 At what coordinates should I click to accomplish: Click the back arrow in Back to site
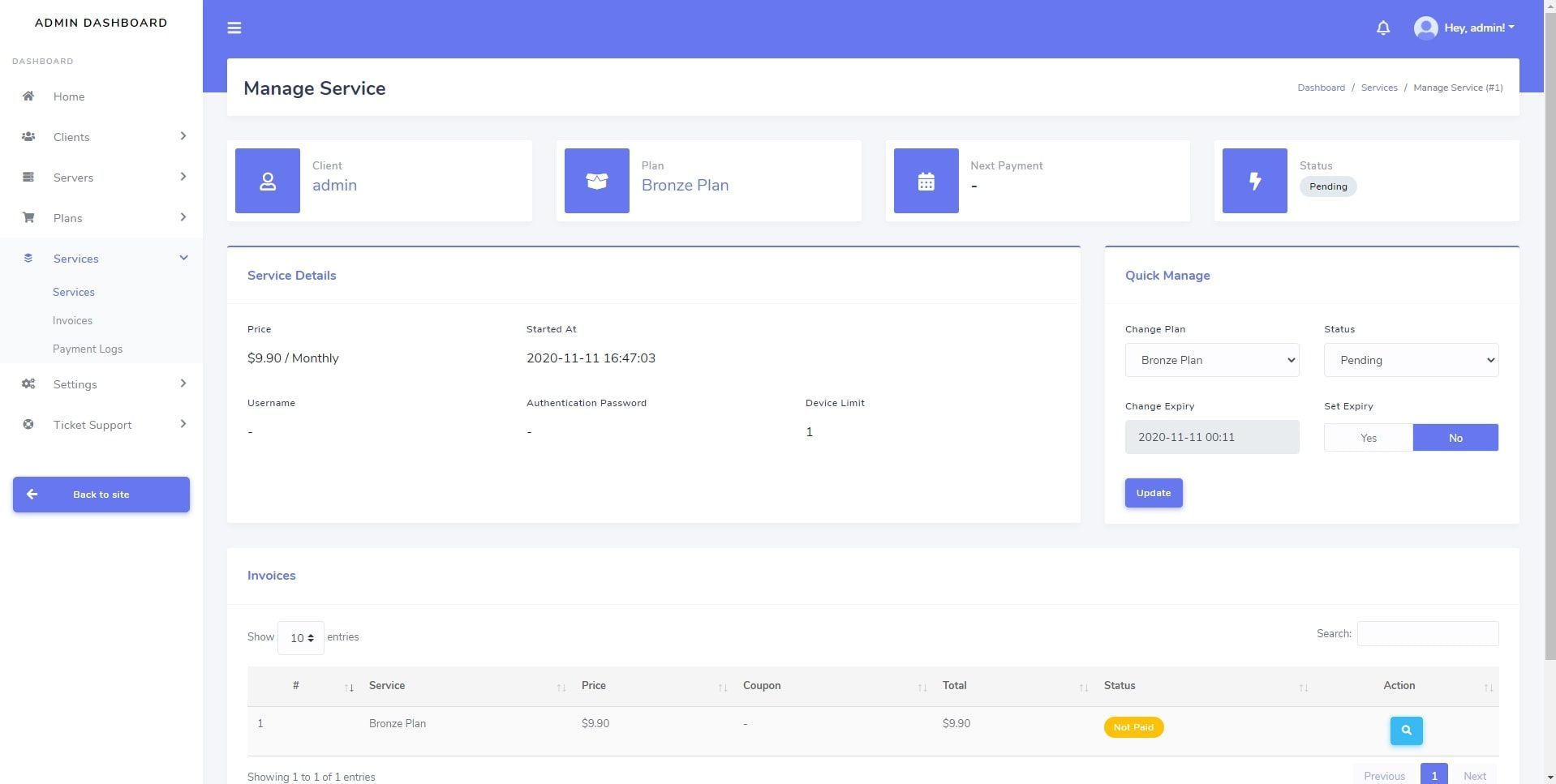click(x=32, y=495)
